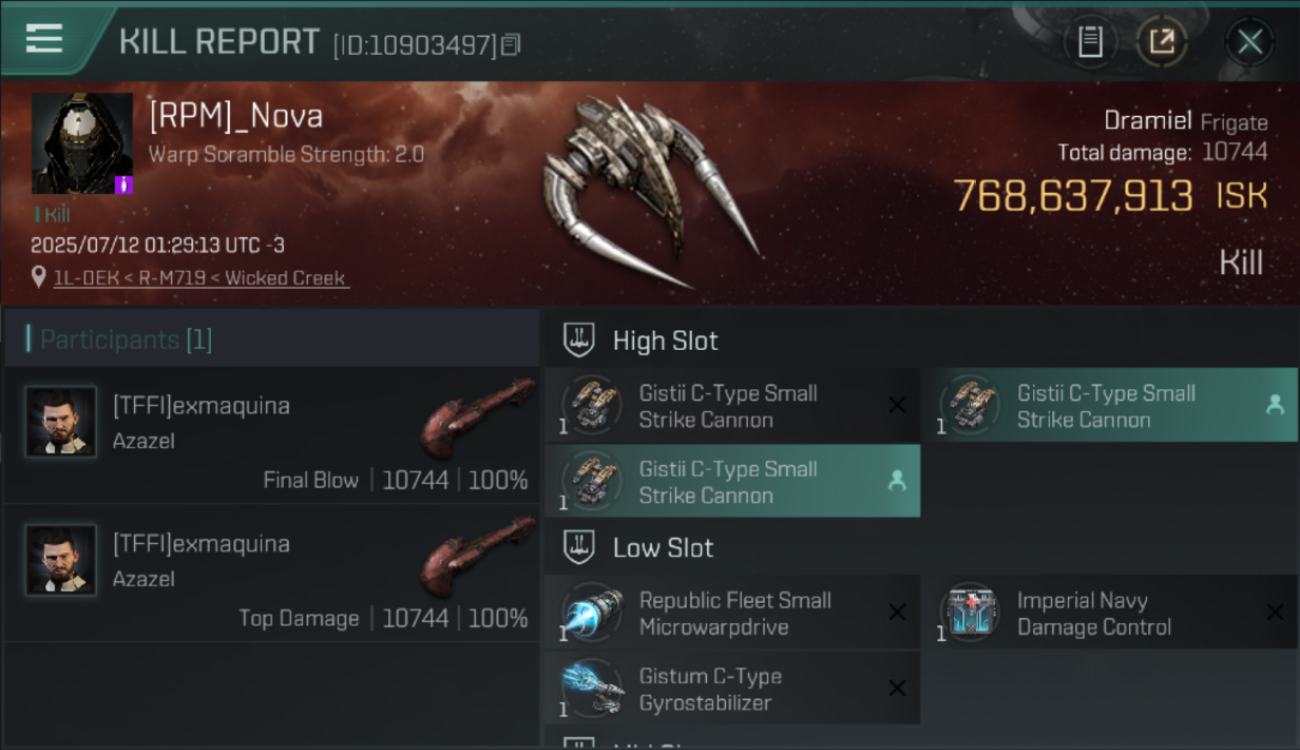1300x750 pixels.
Task: Open the hamburger menu icon
Action: 44,39
